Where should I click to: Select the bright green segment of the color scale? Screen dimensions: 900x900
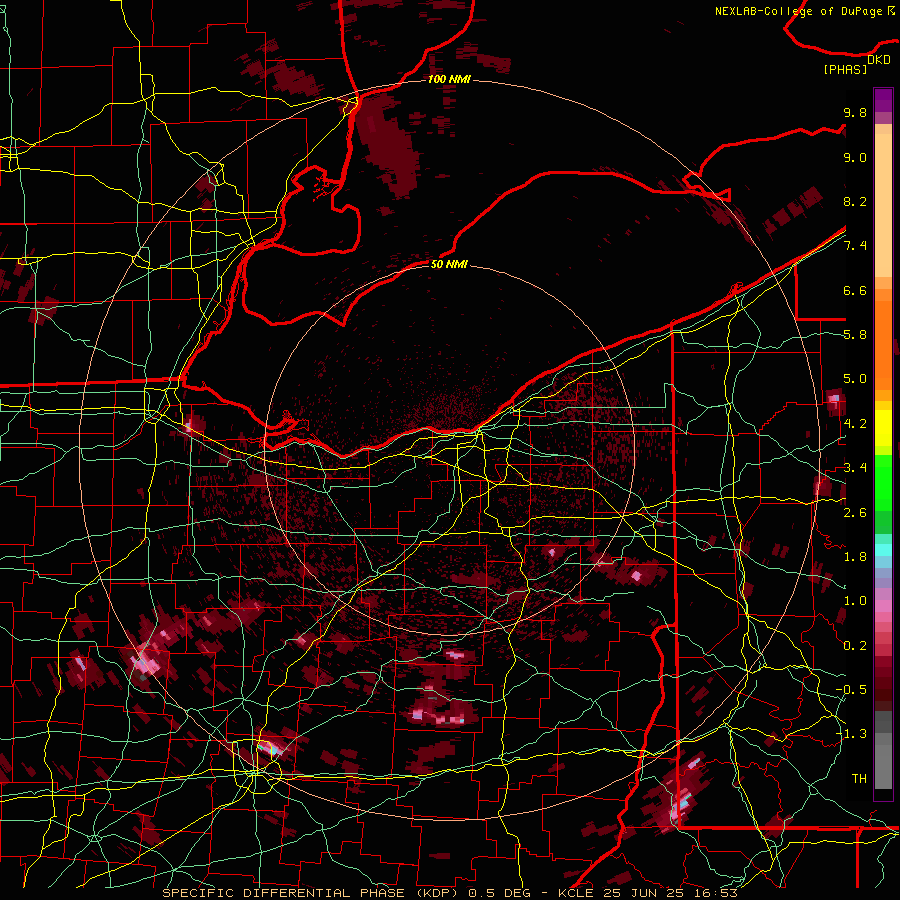(883, 482)
